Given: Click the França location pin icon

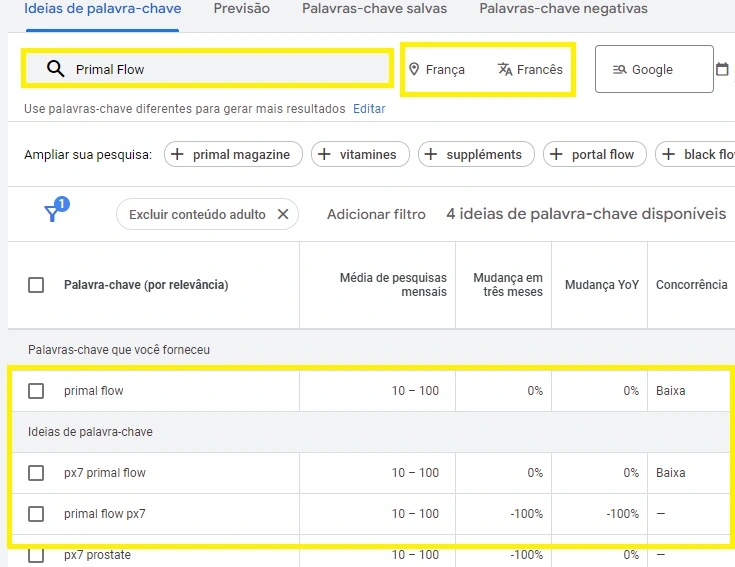Looking at the screenshot, I should point(414,69).
